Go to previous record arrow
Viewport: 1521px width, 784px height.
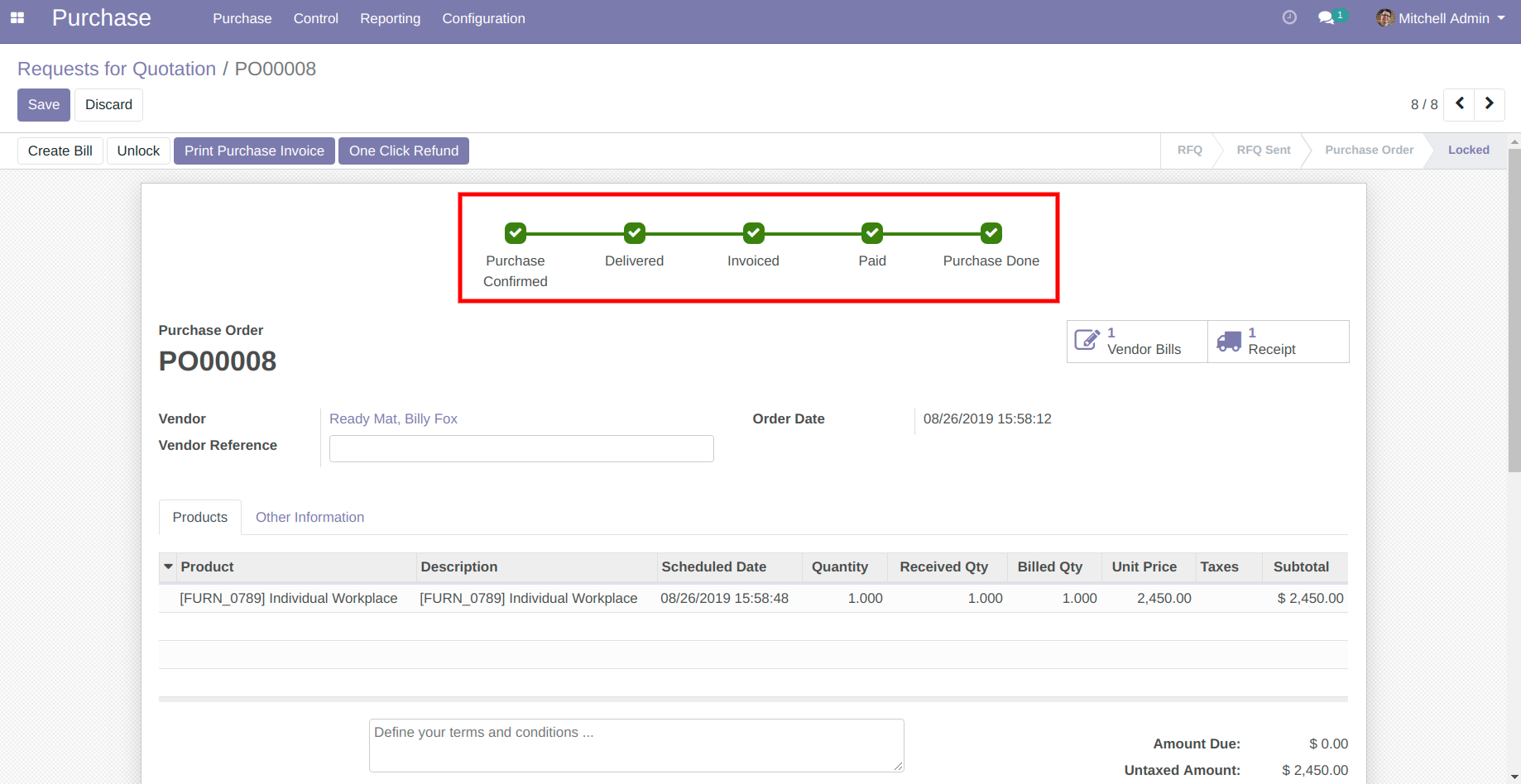pos(1460,104)
